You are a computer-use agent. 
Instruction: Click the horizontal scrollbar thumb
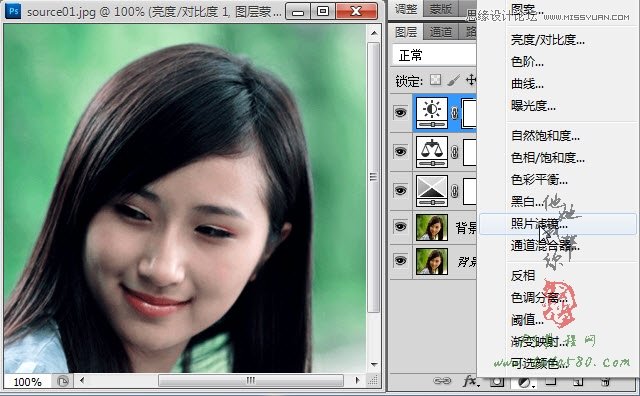pos(251,381)
